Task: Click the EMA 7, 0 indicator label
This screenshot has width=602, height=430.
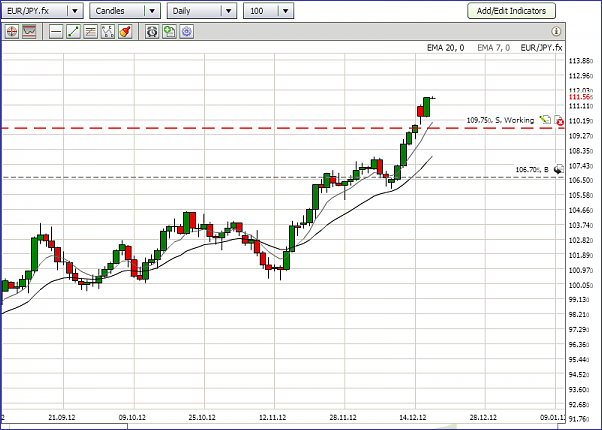Action: coord(493,48)
